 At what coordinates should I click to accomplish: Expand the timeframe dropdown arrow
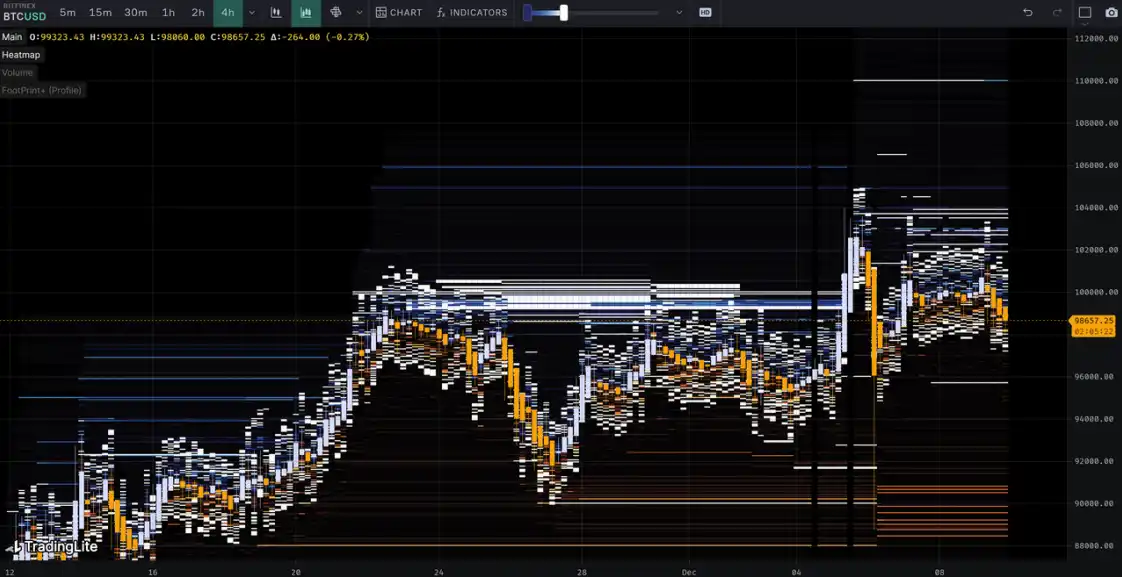[x=251, y=13]
